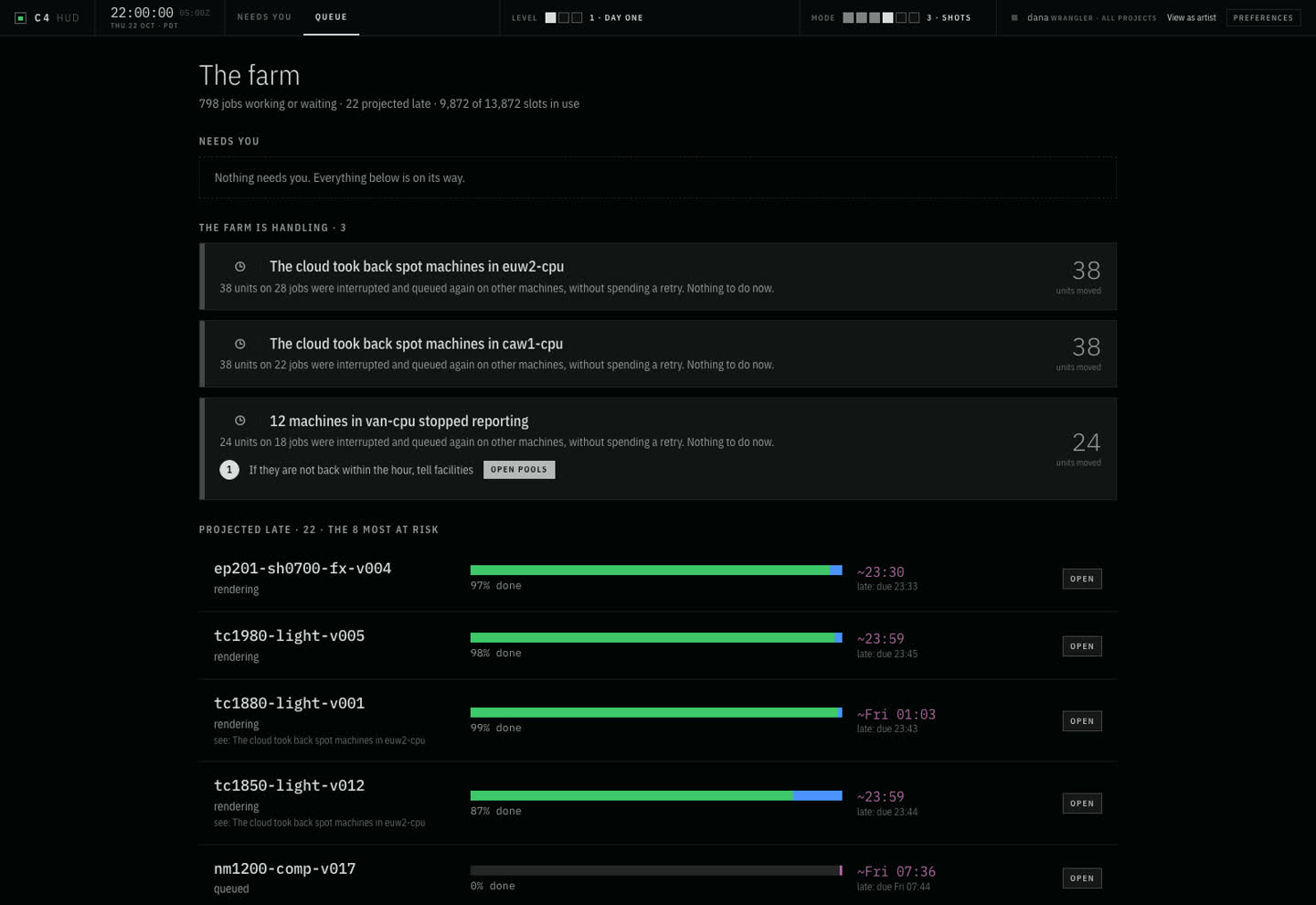Switch to the NEEDS YOU tab

coord(264,17)
